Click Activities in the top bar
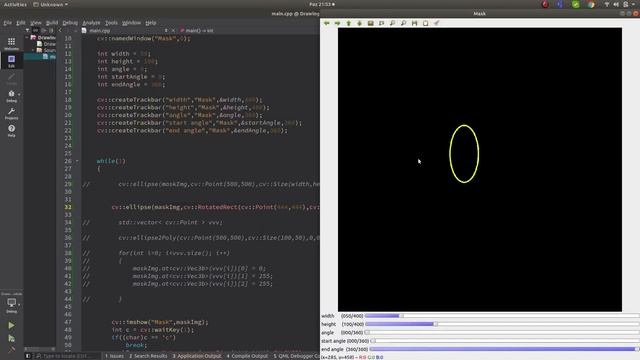The height and width of the screenshot is (360, 640). pos(15,4)
